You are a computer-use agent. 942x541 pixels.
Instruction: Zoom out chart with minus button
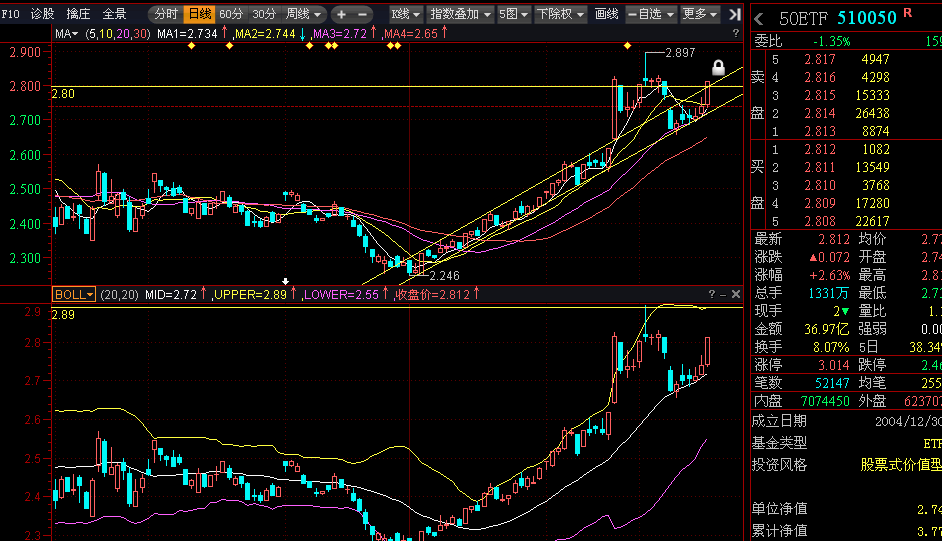362,14
